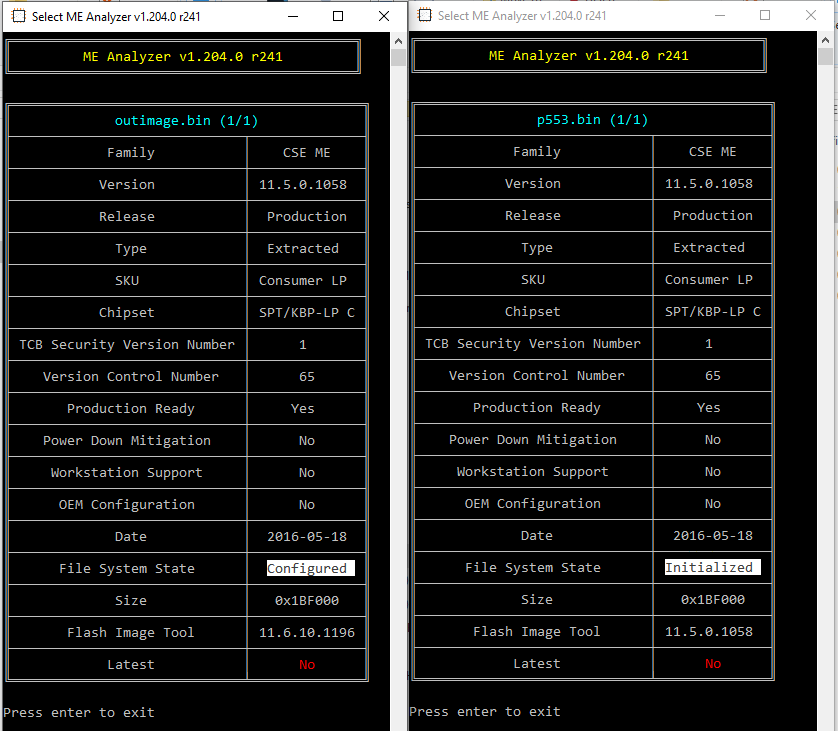This screenshot has width=838, height=731.
Task: Click the right window's title bar text
Action: pyautogui.click(x=522, y=15)
